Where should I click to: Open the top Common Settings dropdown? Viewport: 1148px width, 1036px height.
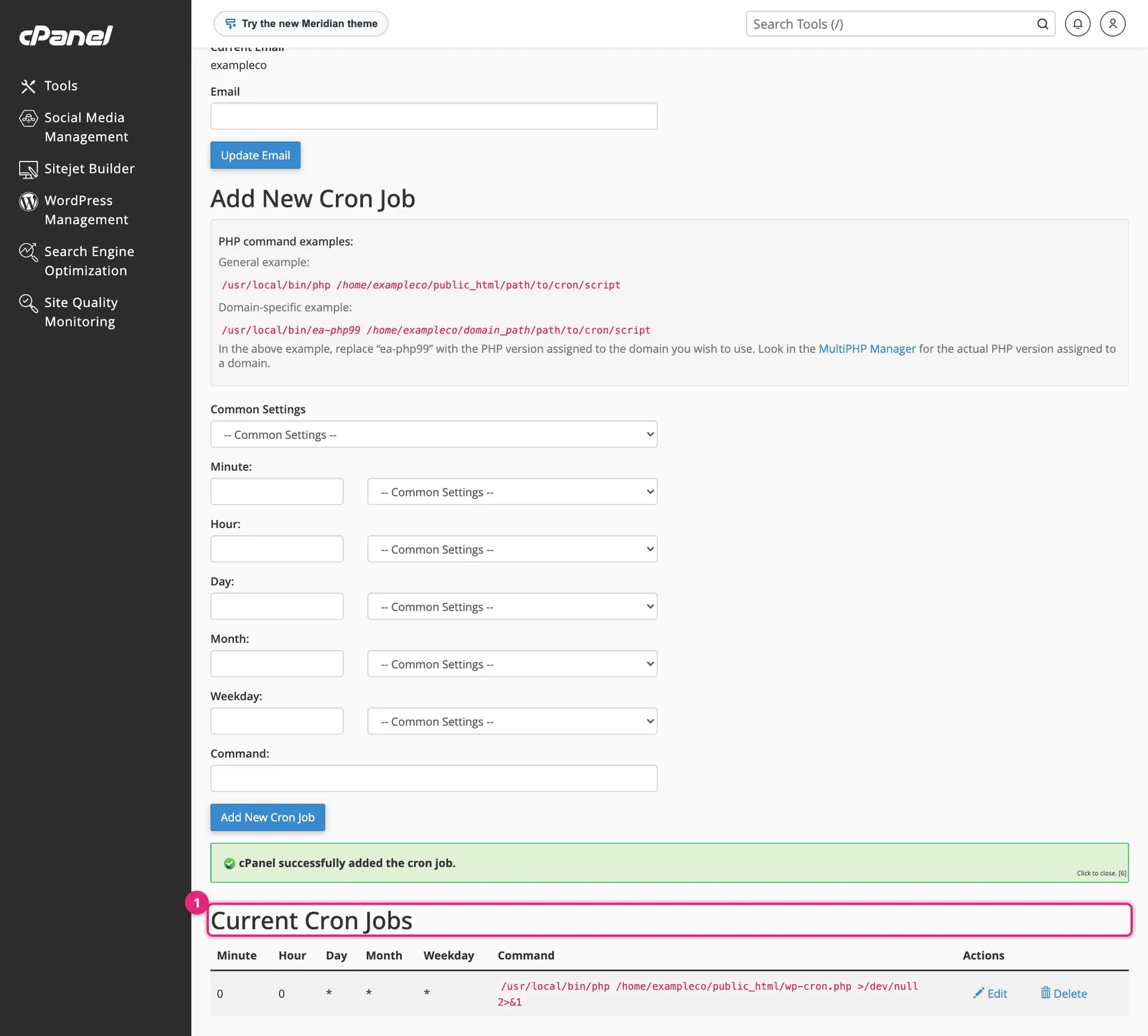(x=434, y=434)
